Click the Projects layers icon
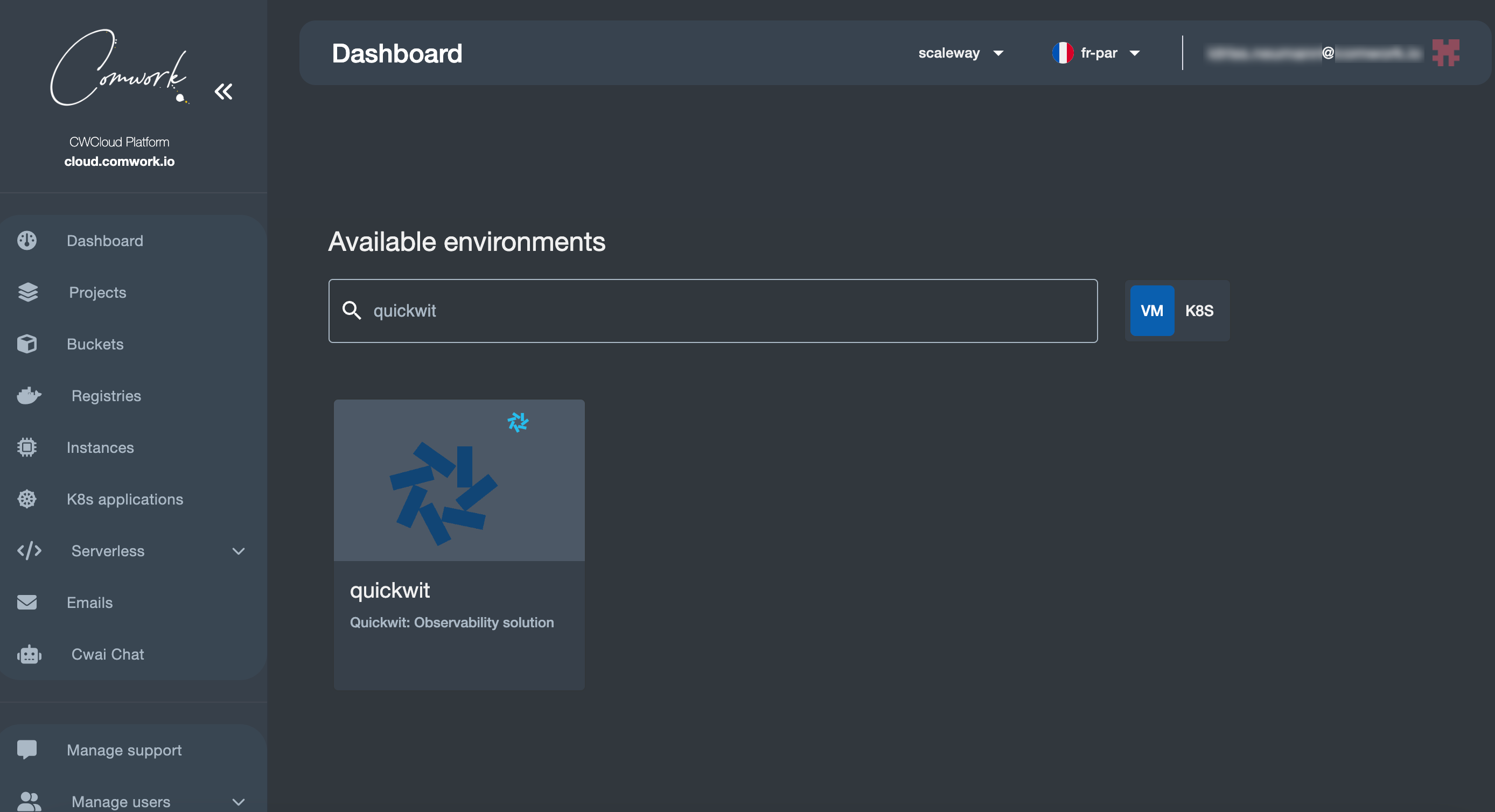The width and height of the screenshot is (1495, 812). coord(28,292)
